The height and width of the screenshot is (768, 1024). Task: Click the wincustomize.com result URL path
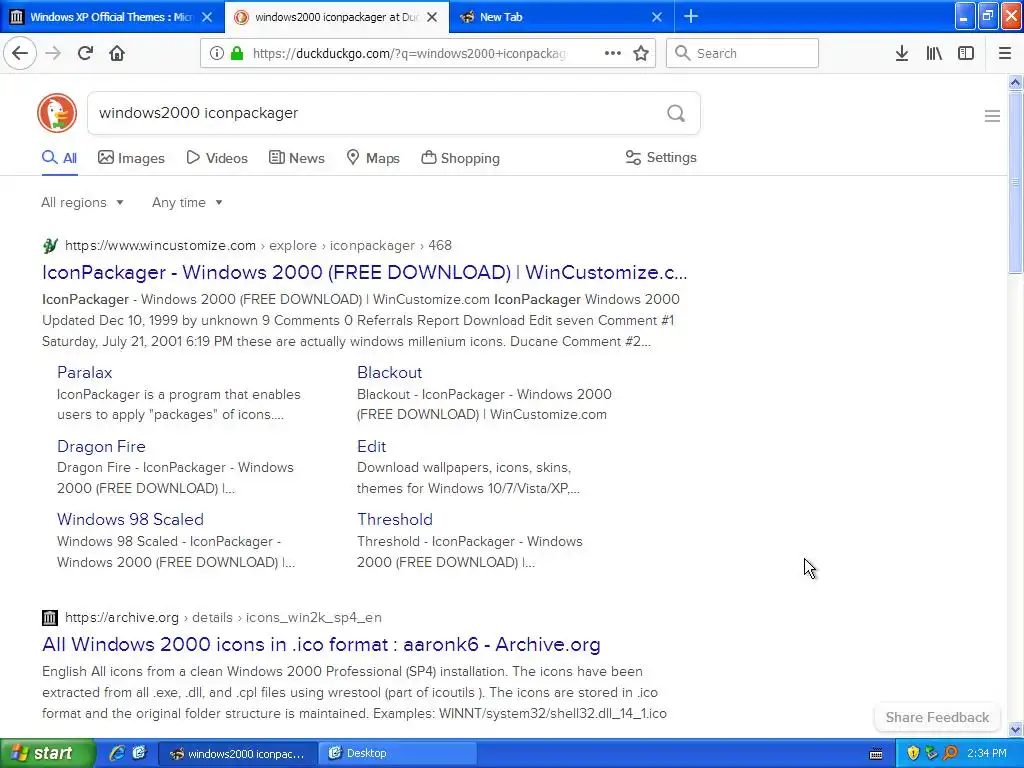[x=259, y=246]
